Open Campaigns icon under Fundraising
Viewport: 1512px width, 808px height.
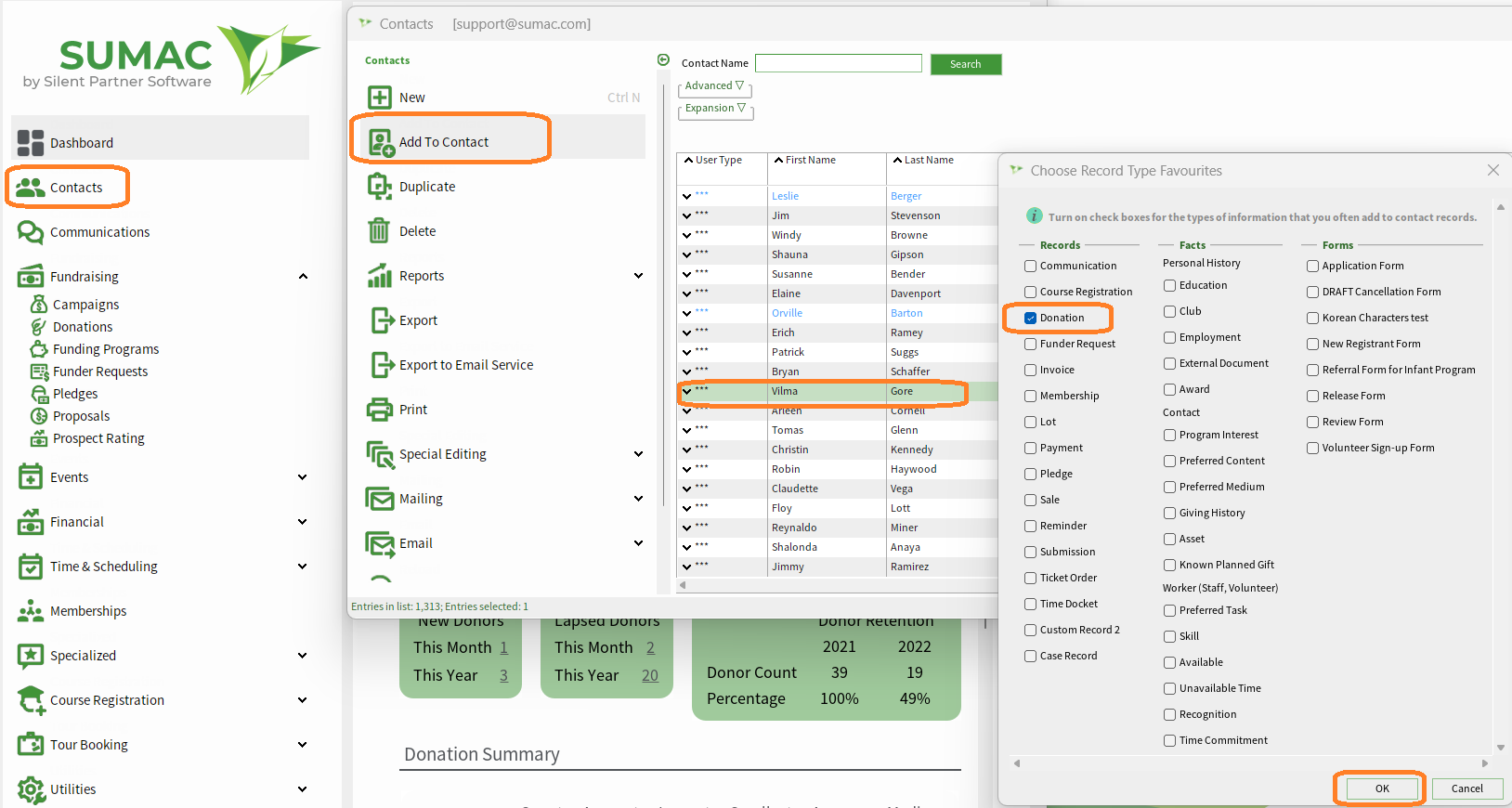click(39, 305)
